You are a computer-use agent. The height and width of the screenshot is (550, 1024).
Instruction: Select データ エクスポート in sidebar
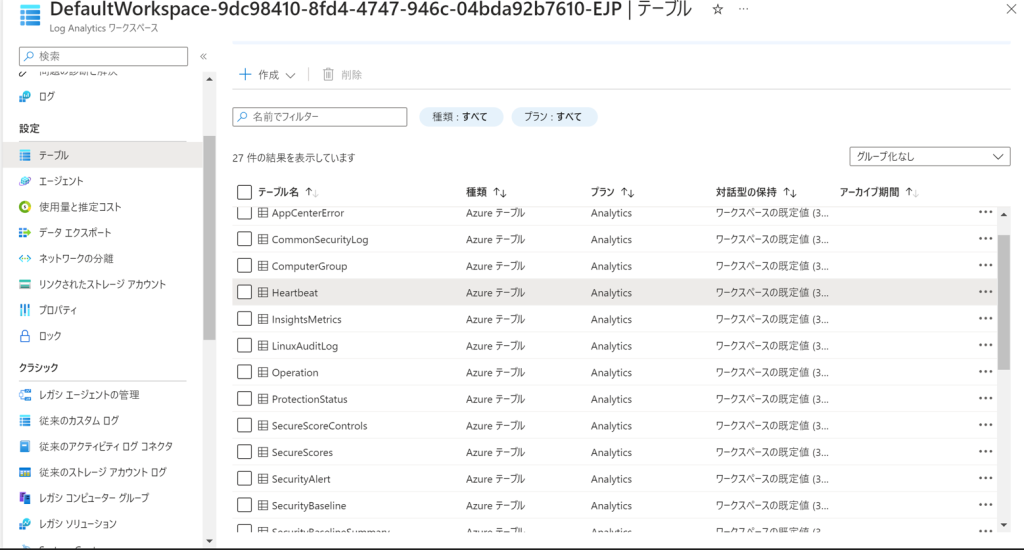(x=75, y=233)
